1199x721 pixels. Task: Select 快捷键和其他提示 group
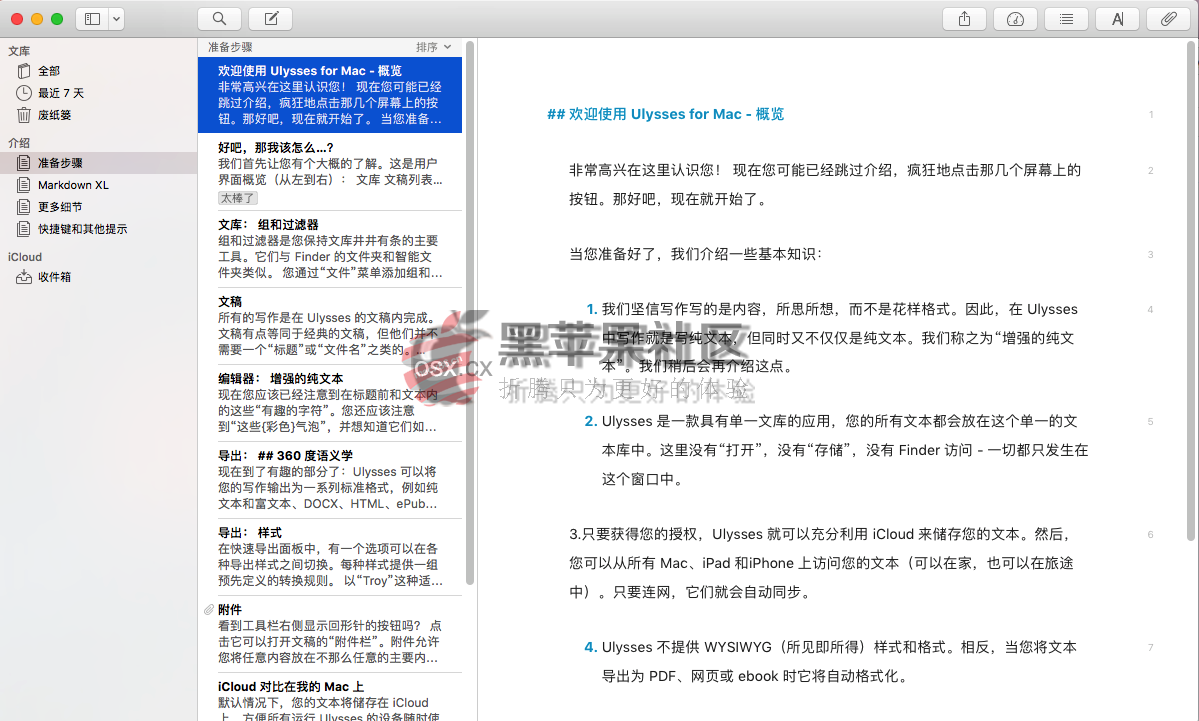(98, 229)
